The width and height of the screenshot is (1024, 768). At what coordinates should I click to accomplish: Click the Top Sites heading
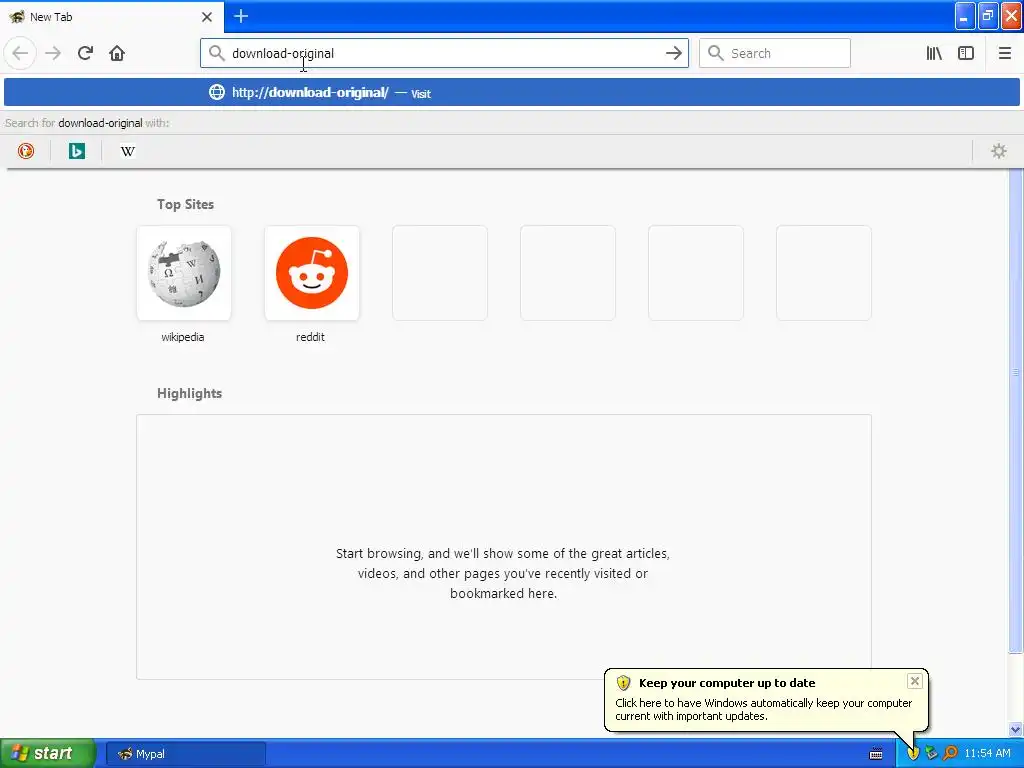pyautogui.click(x=185, y=204)
